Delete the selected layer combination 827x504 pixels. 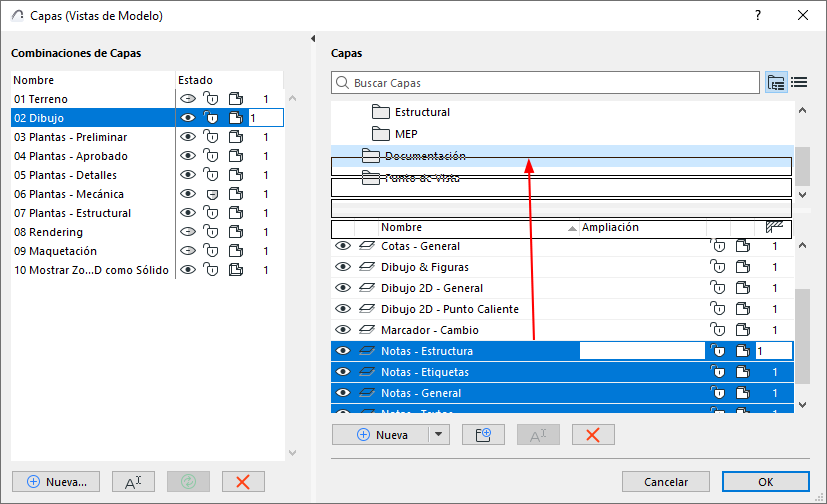point(242,482)
